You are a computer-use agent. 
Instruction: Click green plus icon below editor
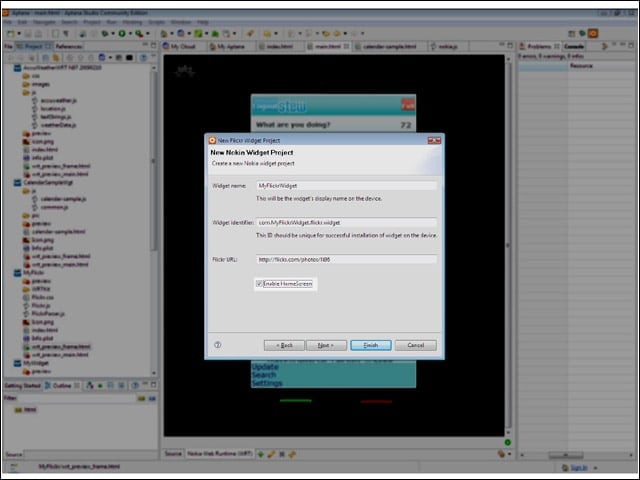[x=260, y=454]
